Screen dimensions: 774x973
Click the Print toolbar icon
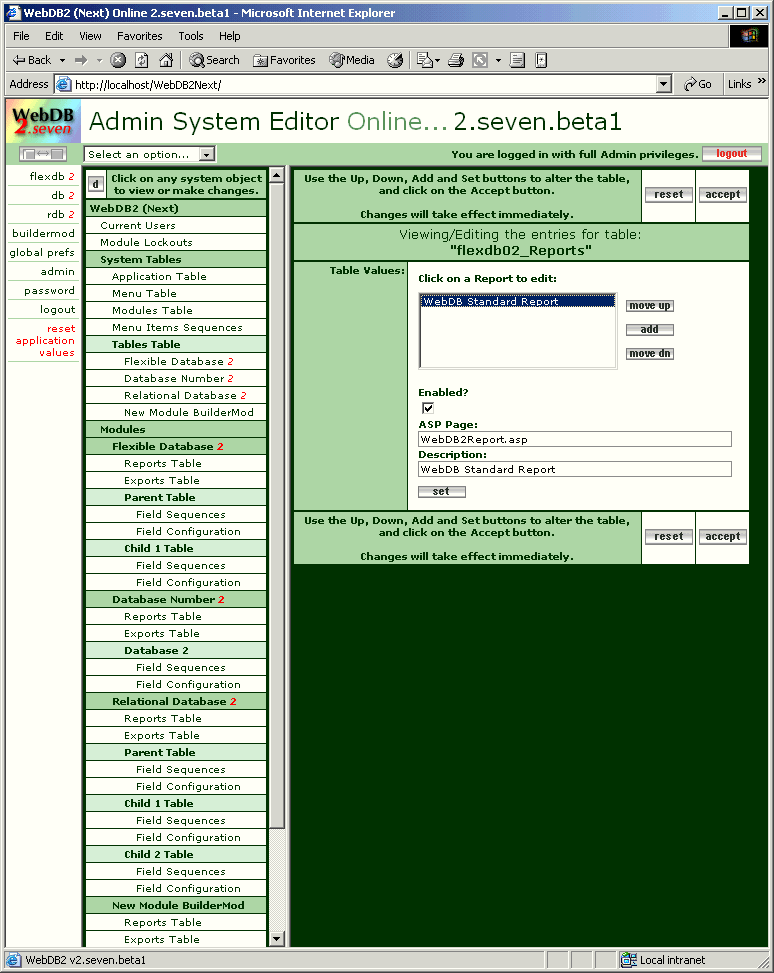456,60
